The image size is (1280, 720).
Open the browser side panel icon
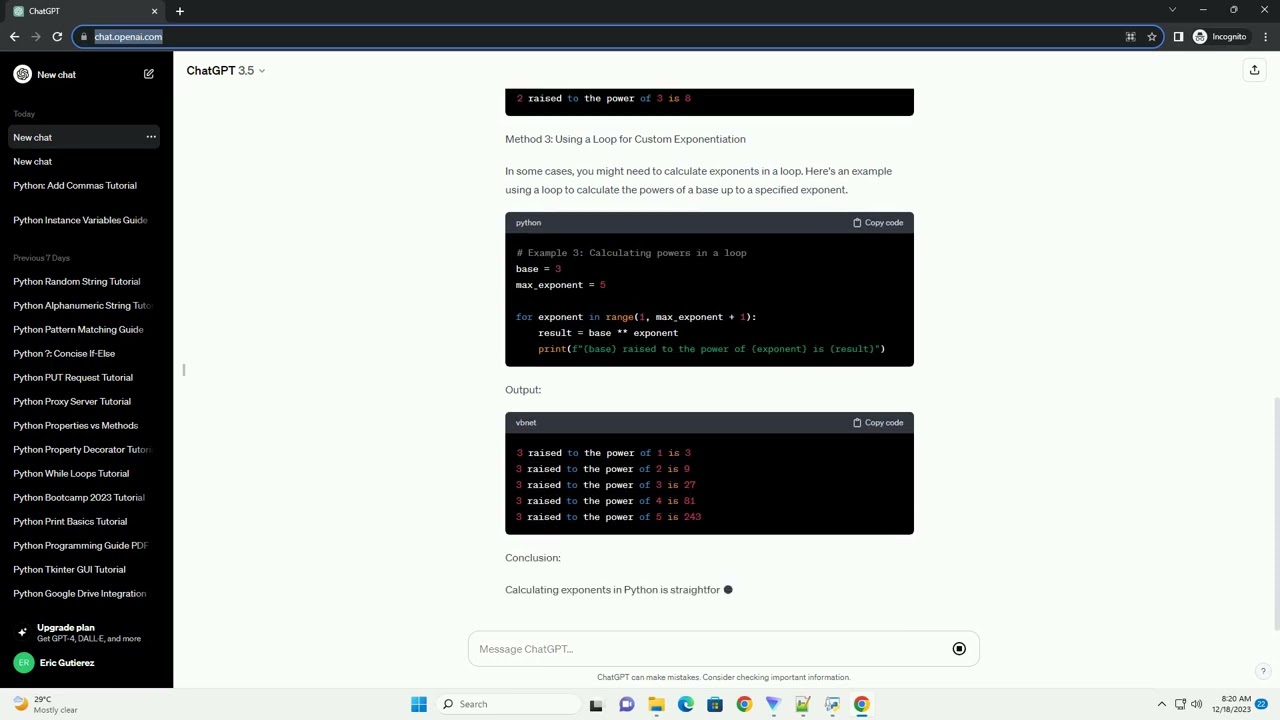click(1178, 37)
